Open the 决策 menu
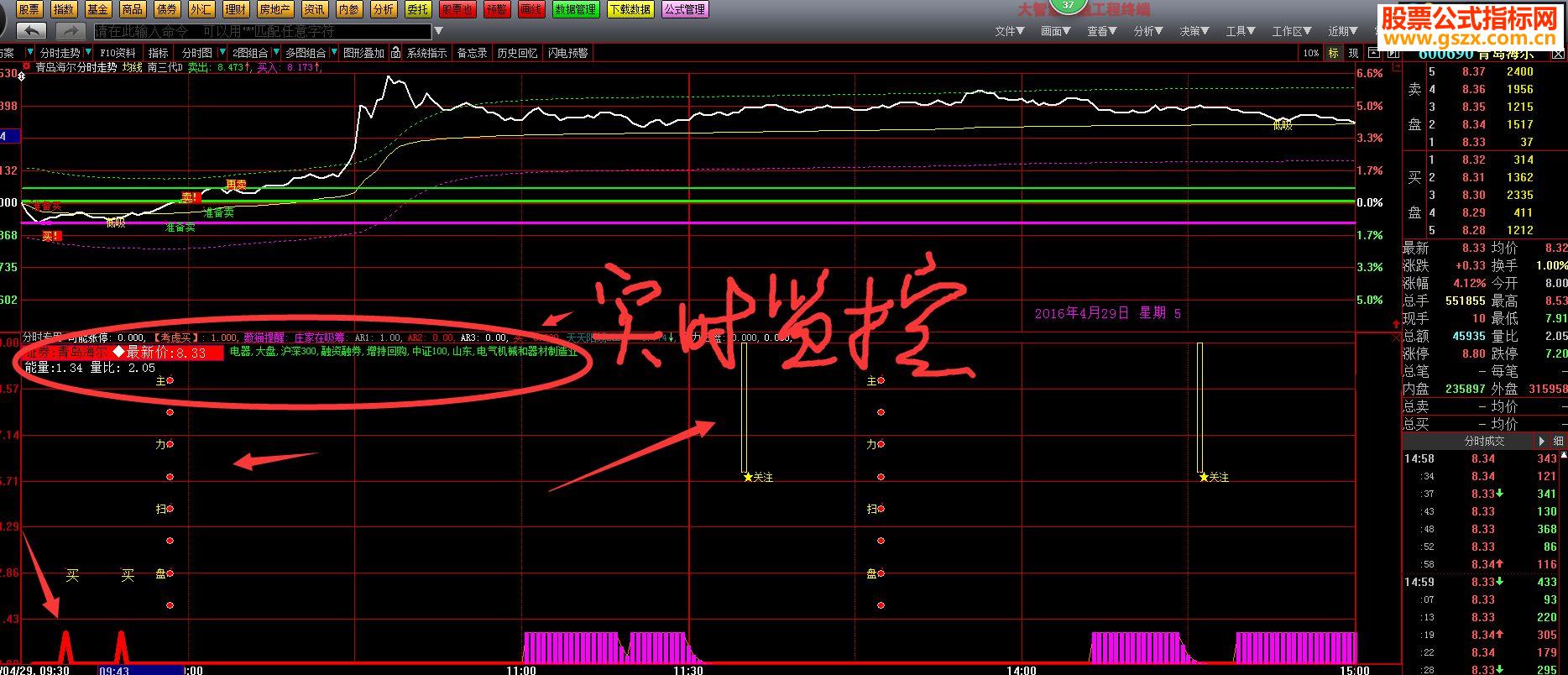1568x675 pixels. coord(1194,31)
